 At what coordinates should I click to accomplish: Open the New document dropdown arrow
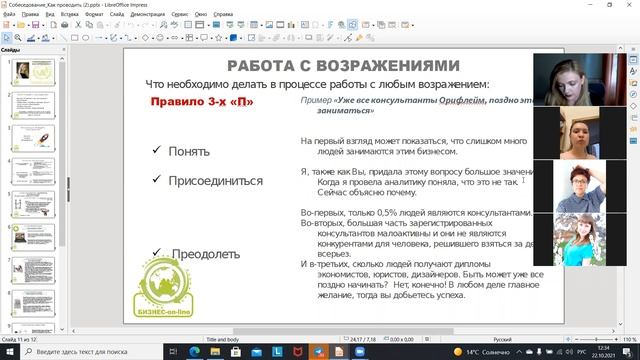point(13,26)
